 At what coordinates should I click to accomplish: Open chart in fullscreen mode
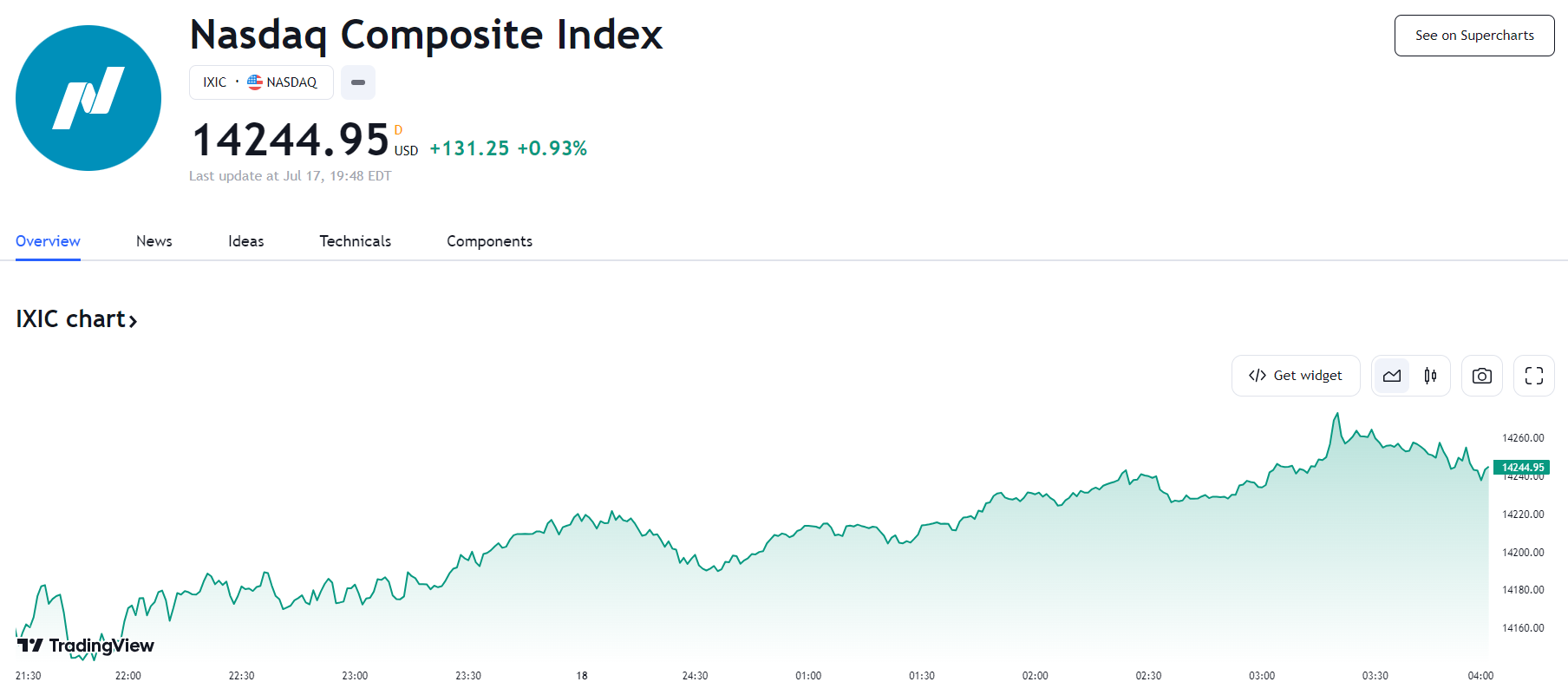(1534, 376)
